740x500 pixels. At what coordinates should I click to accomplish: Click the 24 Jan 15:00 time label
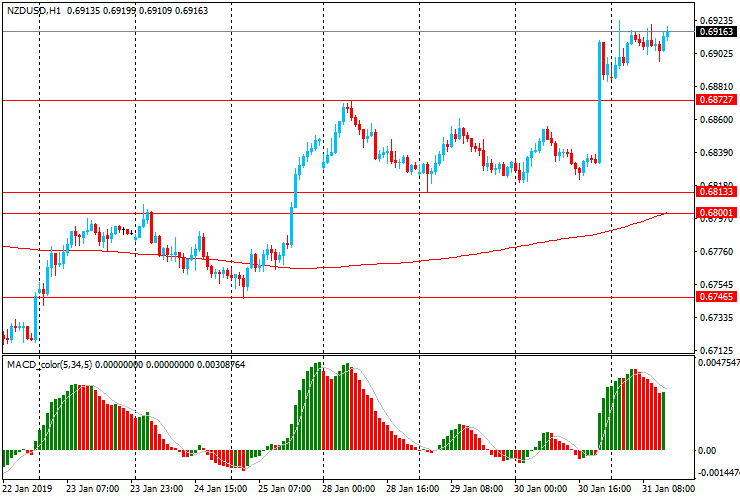(220, 489)
